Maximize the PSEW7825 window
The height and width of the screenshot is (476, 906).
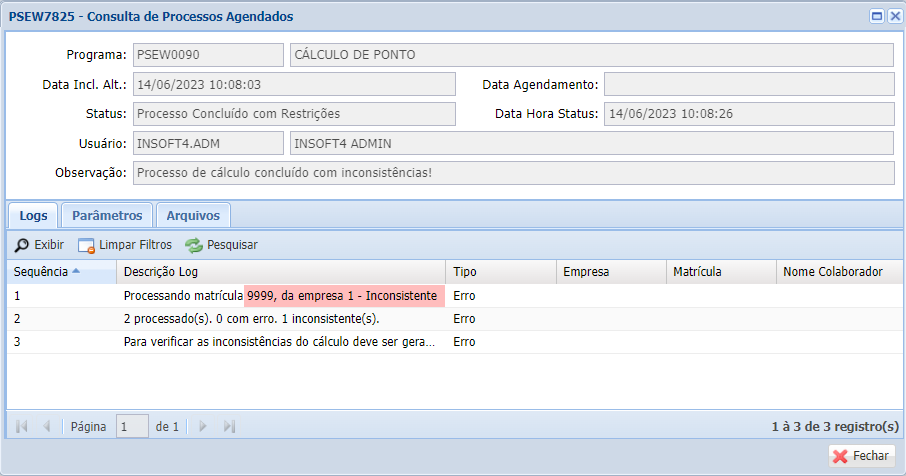tap(876, 16)
